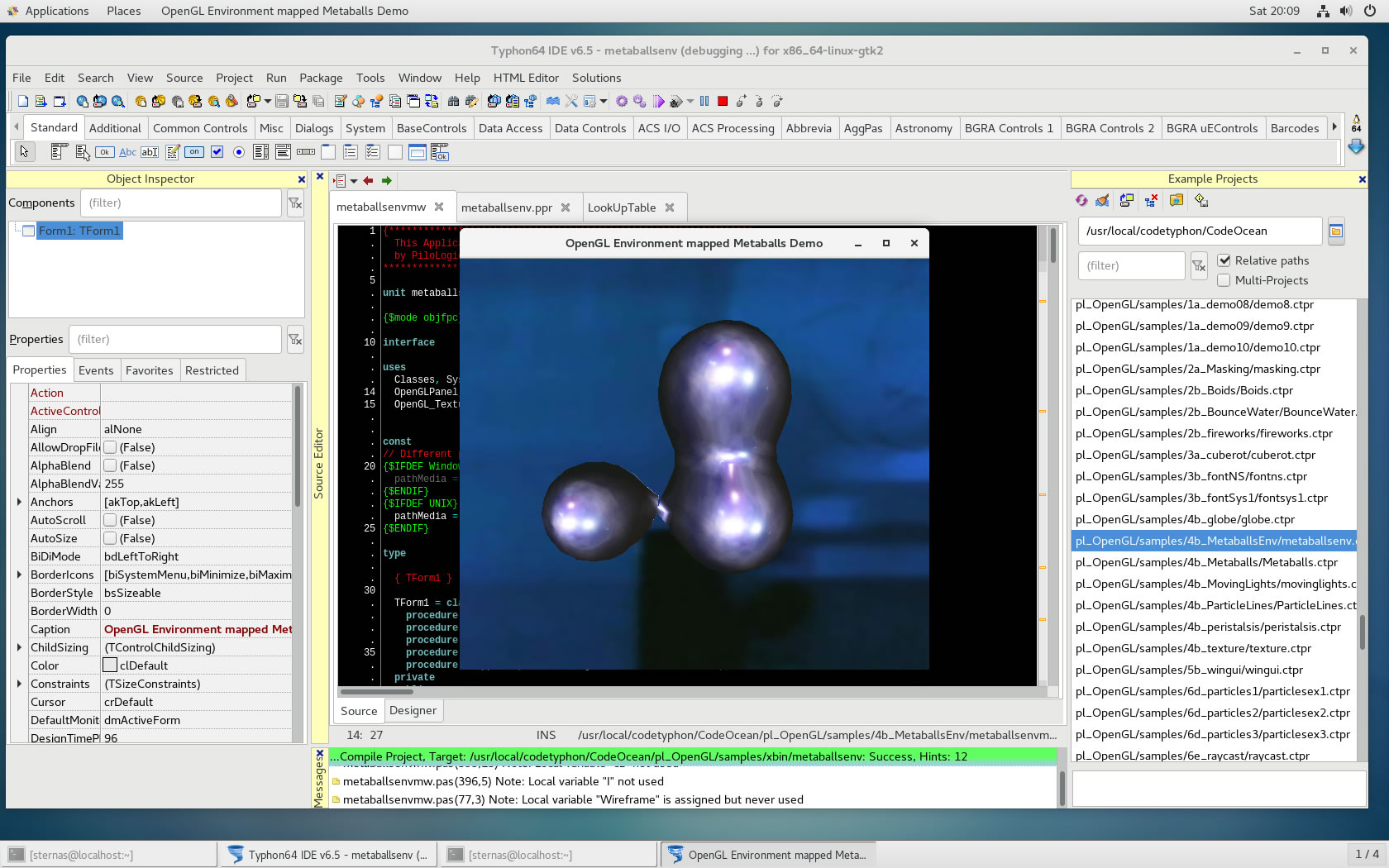Click the power icon in top bar
Image resolution: width=1389 pixels, height=868 pixels.
pos(1370,11)
